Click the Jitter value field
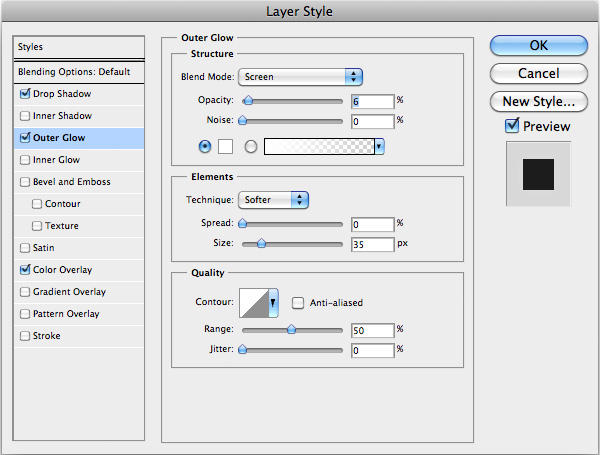The width and height of the screenshot is (600, 455). 372,350
